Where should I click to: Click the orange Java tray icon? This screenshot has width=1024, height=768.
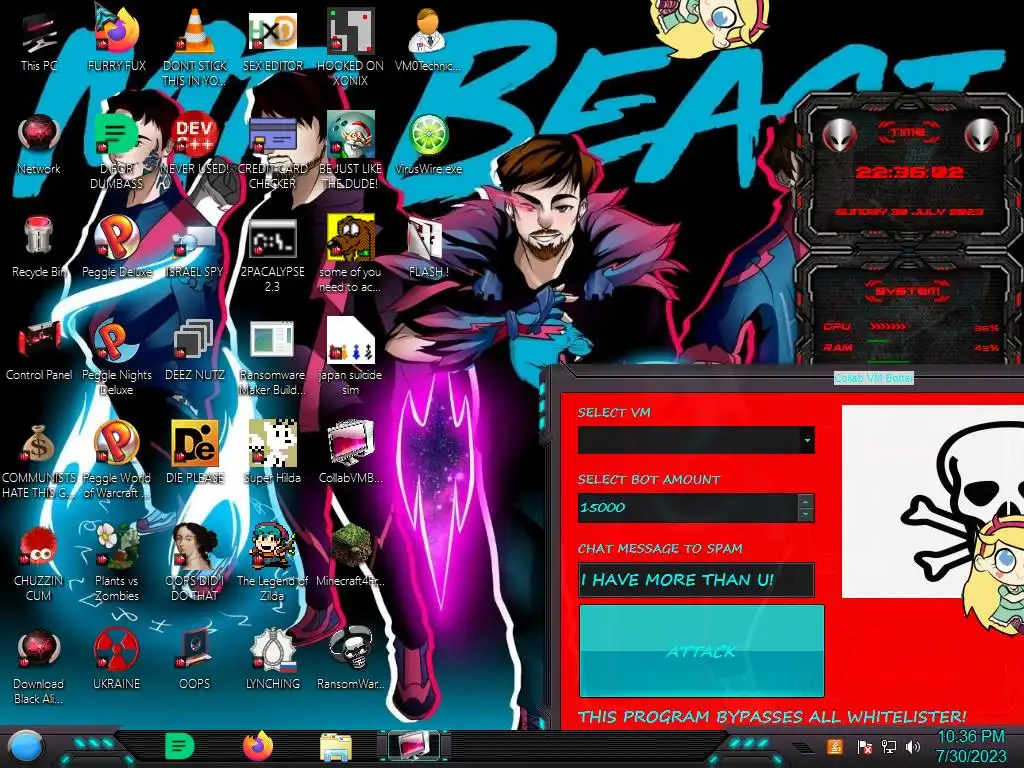pyautogui.click(x=835, y=746)
